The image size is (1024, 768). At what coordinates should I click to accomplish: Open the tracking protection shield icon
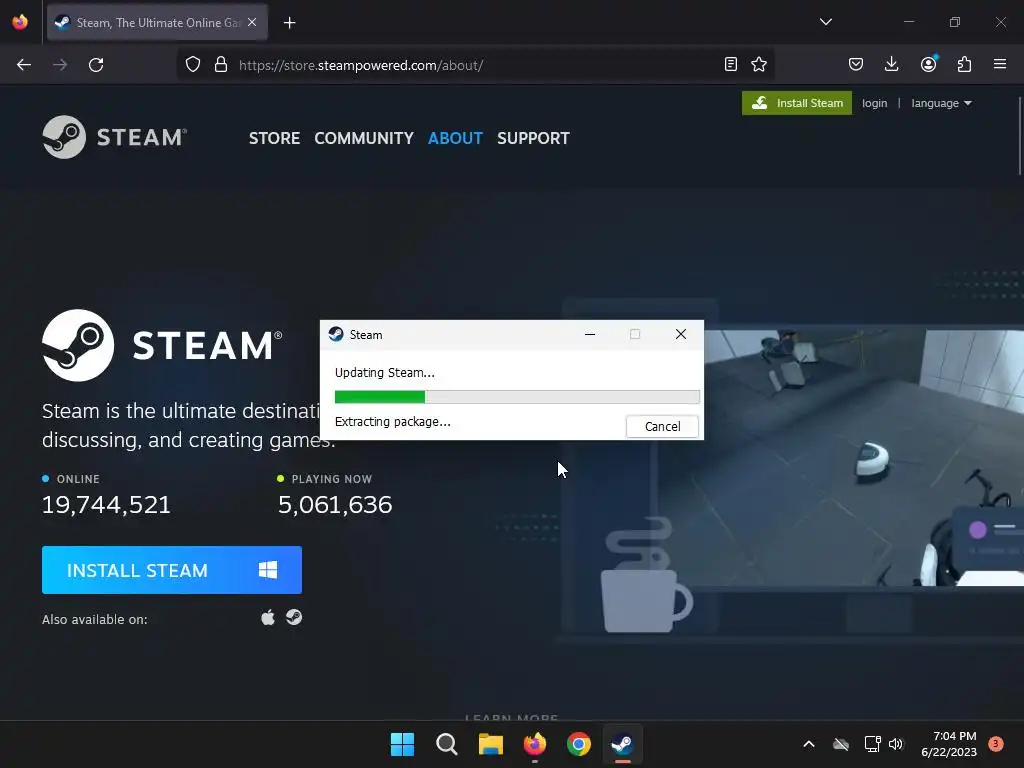(x=193, y=65)
